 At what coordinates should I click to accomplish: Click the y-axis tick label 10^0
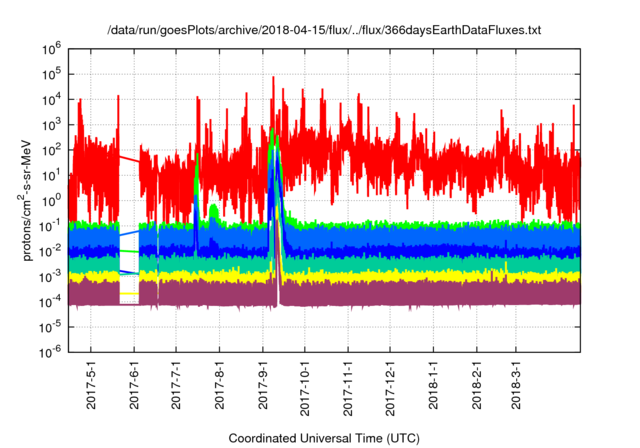point(51,201)
